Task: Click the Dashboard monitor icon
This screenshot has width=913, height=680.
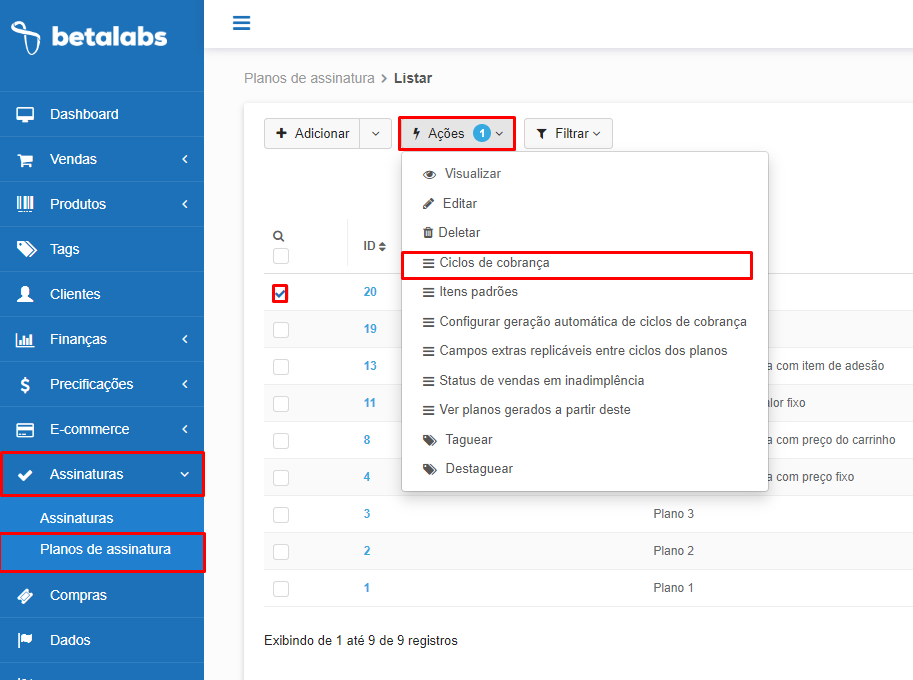Action: point(25,114)
